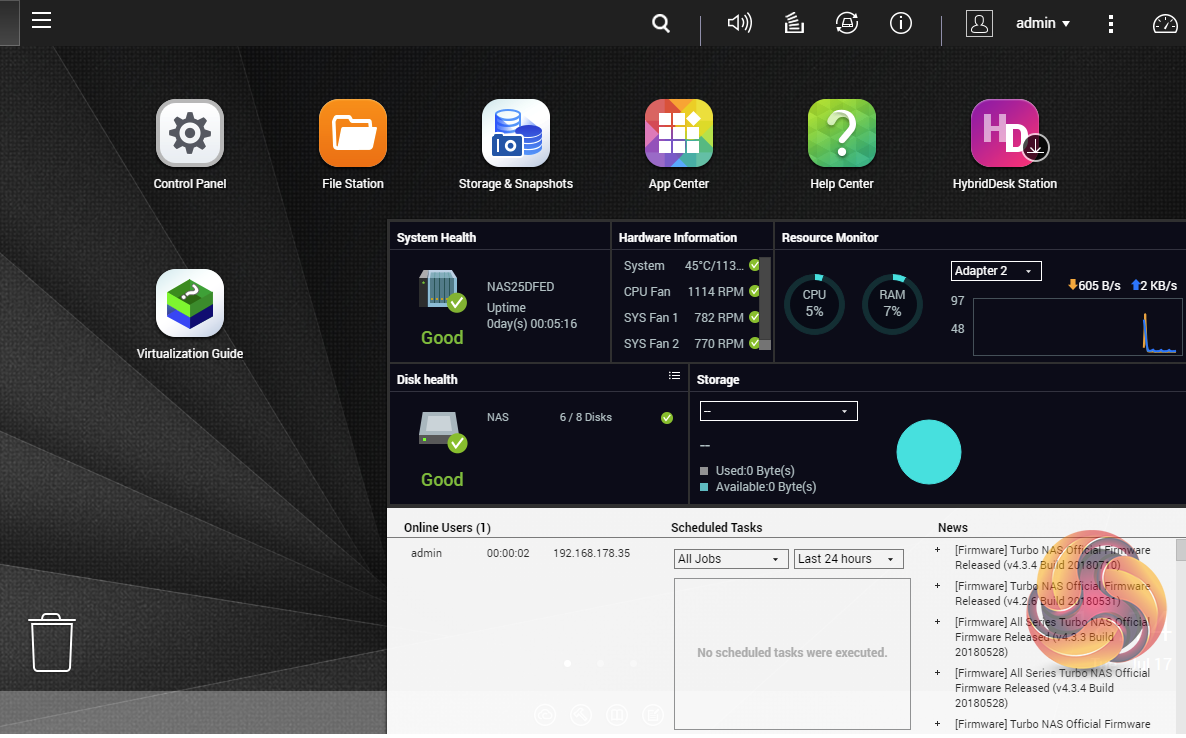
Task: Click the System temperature 45°C row
Action: [x=691, y=266]
